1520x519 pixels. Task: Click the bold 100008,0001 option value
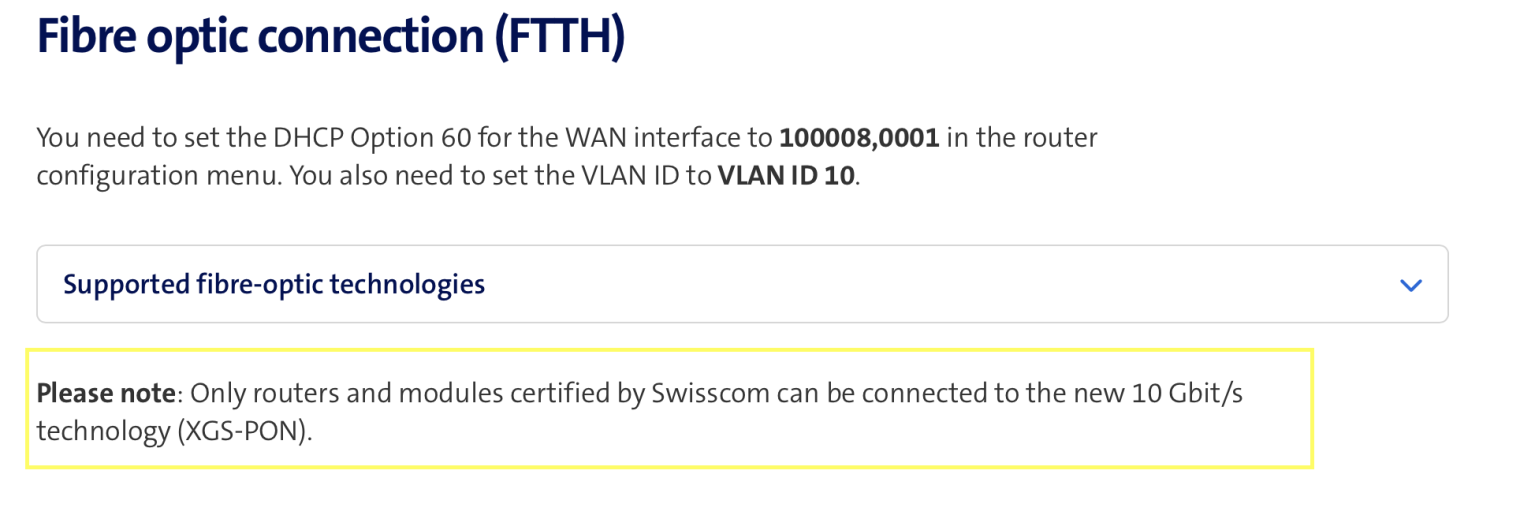point(859,138)
